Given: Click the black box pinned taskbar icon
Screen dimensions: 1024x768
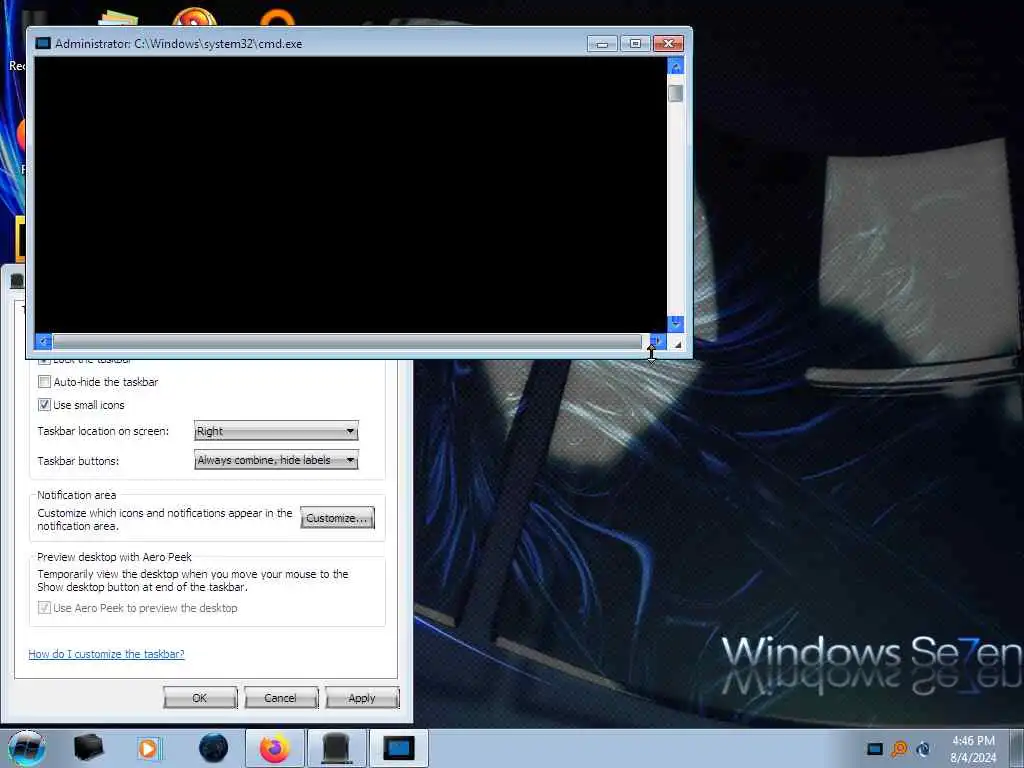Looking at the screenshot, I should (88, 748).
